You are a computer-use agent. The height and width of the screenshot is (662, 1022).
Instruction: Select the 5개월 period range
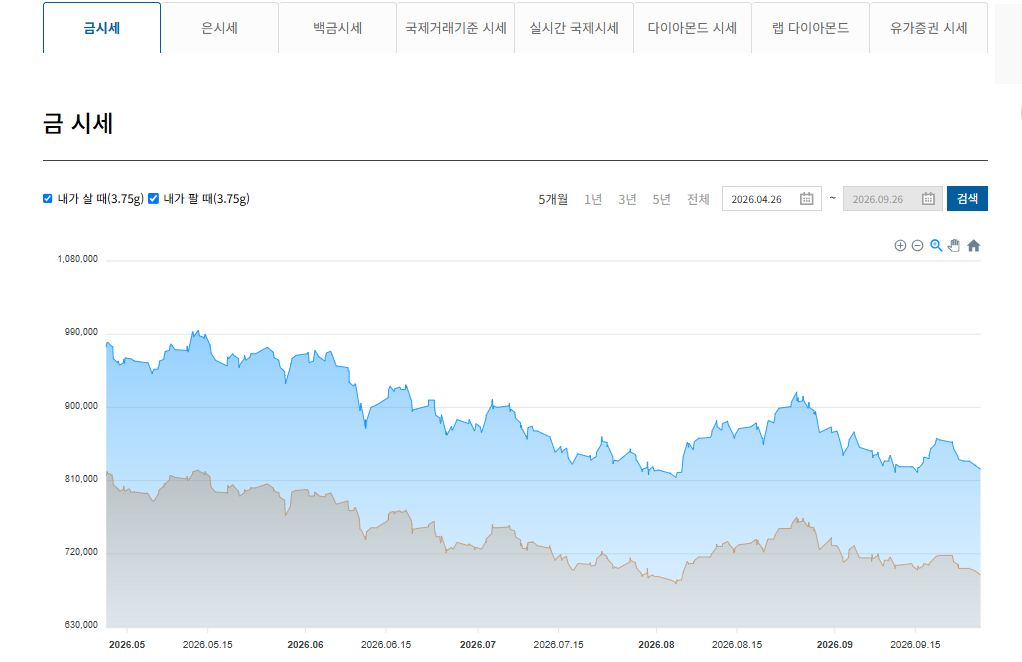coord(553,199)
